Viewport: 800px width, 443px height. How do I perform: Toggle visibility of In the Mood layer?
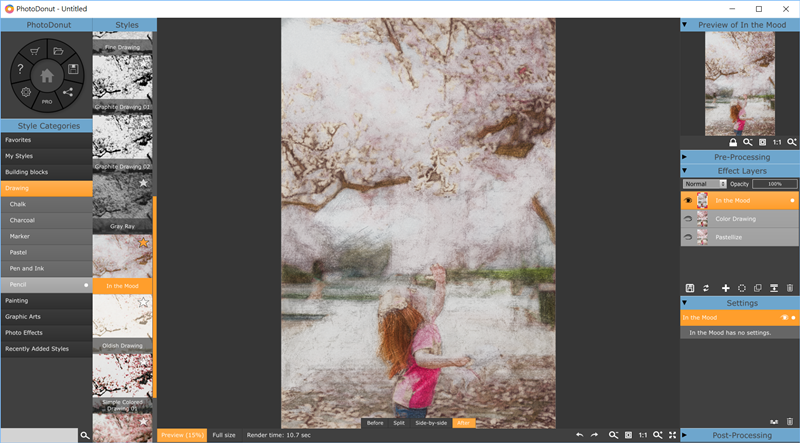[688, 200]
